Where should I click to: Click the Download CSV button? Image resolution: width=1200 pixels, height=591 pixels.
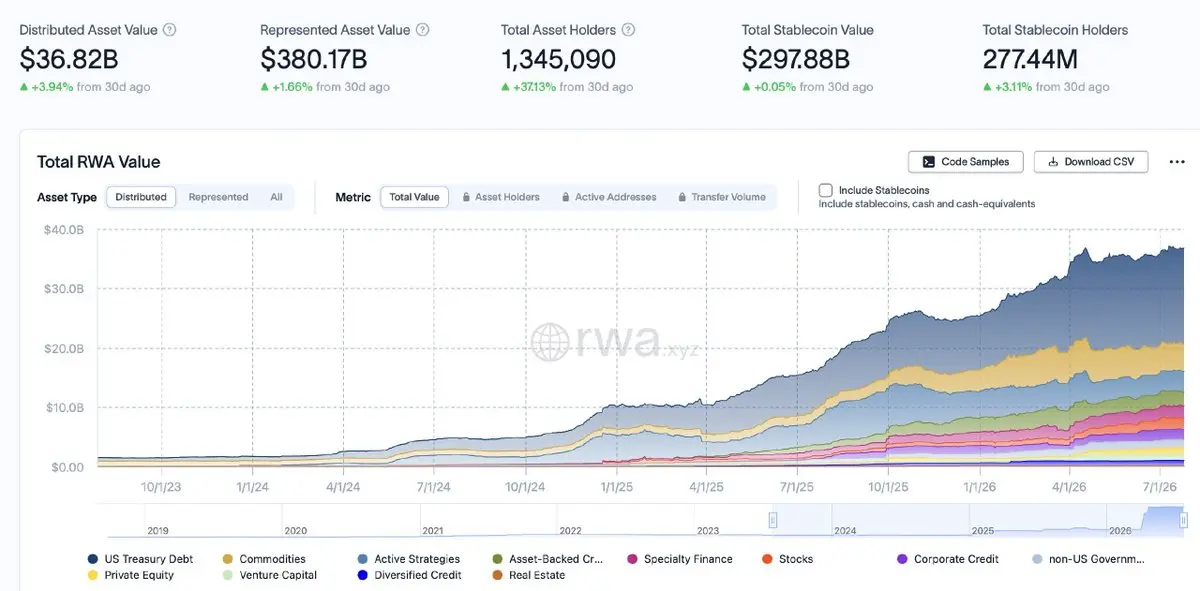point(1091,162)
